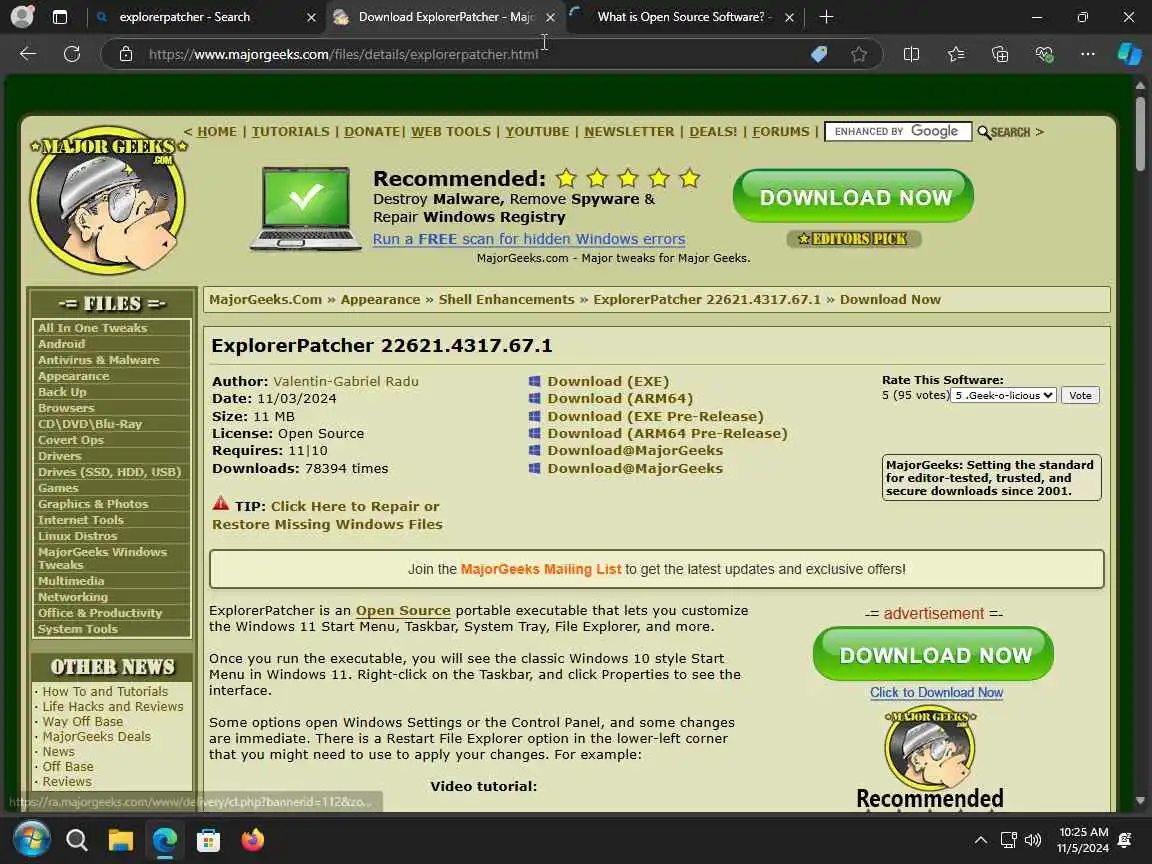Click the Open Source description link
The image size is (1152, 864).
click(403, 611)
